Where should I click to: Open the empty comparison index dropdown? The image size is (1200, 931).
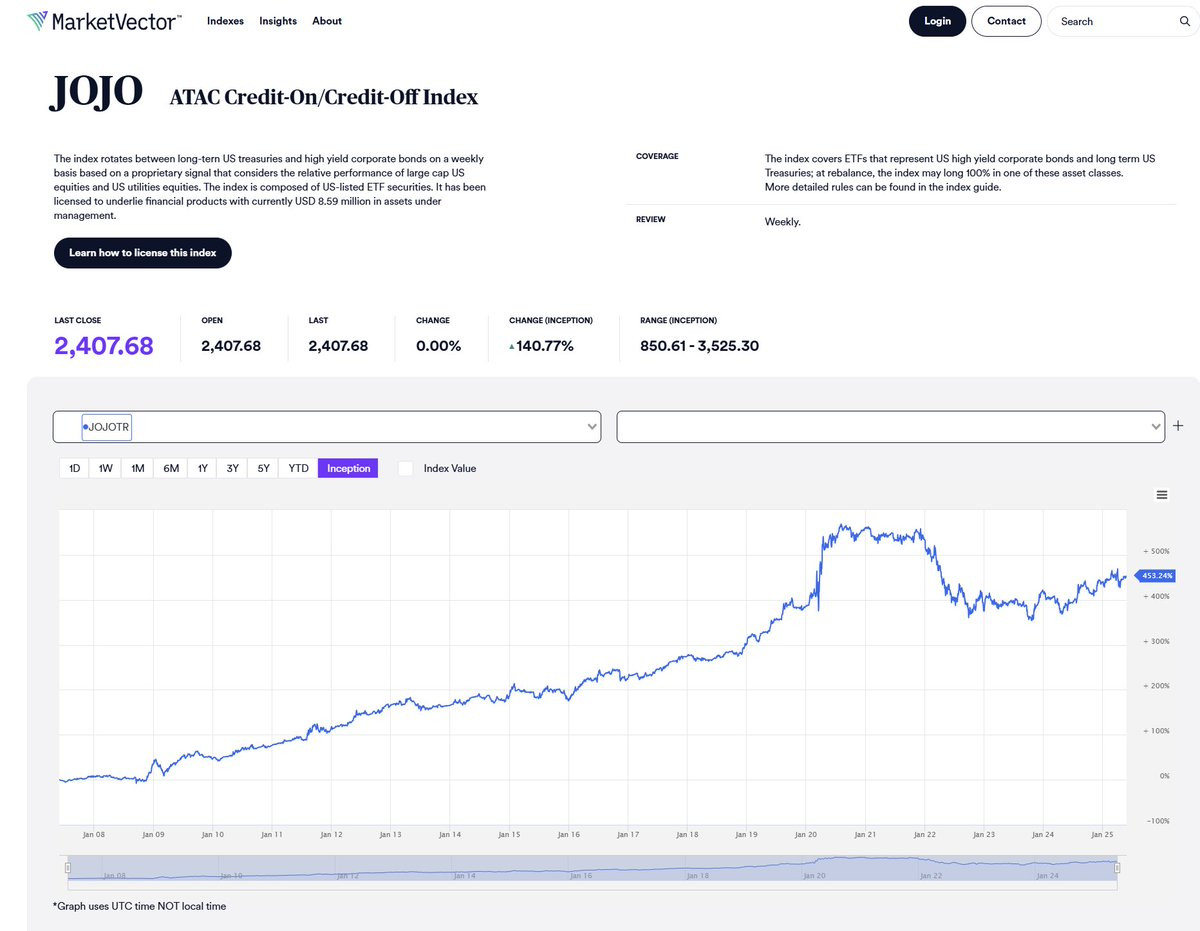pyautogui.click(x=891, y=427)
